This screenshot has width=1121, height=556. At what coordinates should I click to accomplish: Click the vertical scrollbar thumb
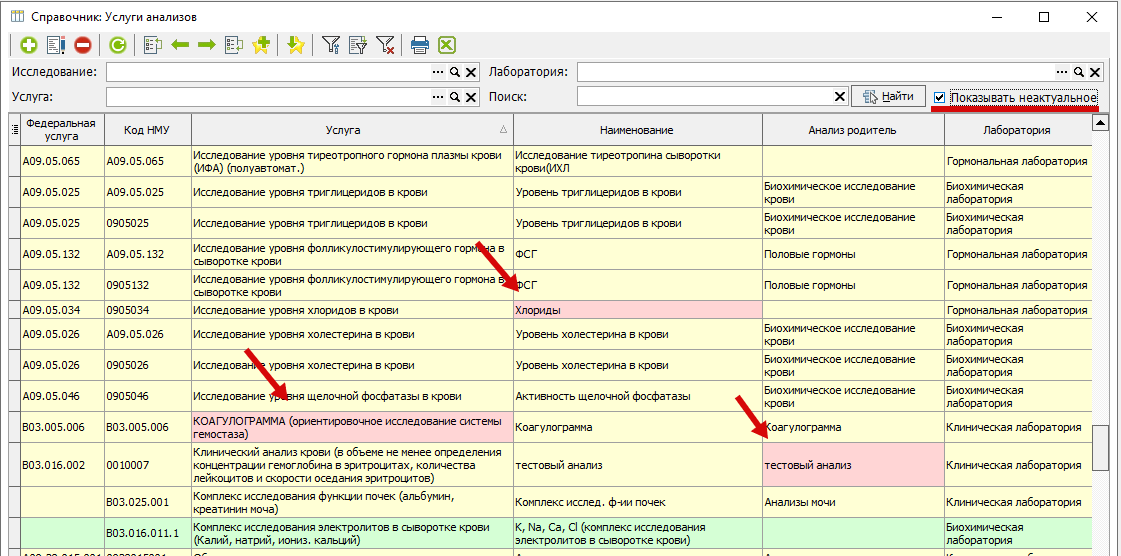click(x=1101, y=447)
